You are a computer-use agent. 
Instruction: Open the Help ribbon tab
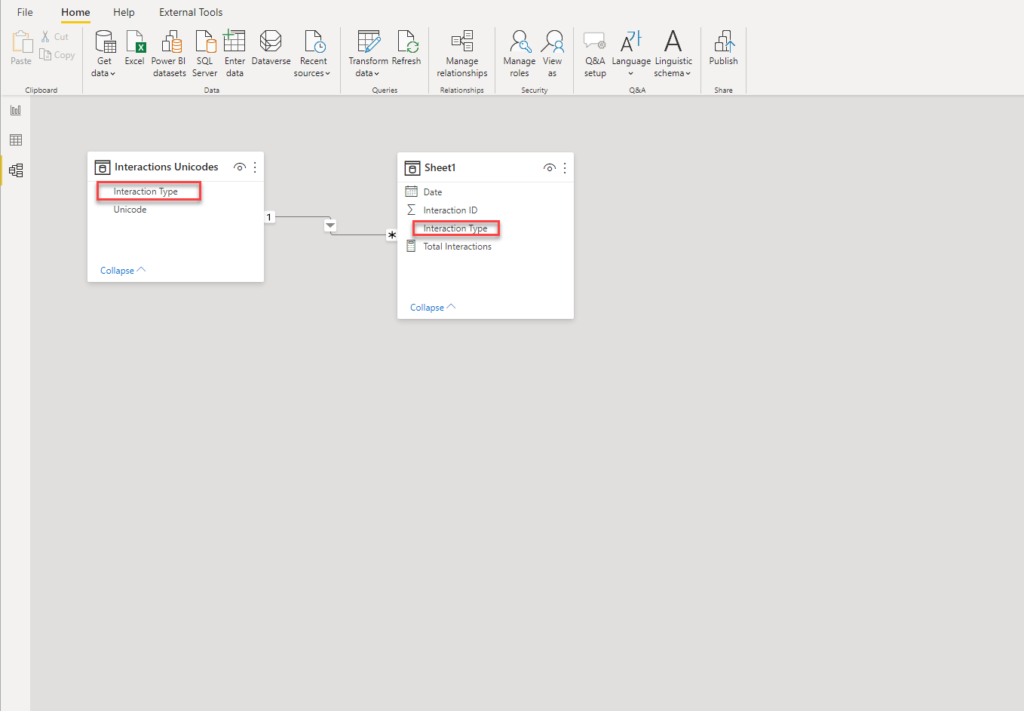pos(123,12)
